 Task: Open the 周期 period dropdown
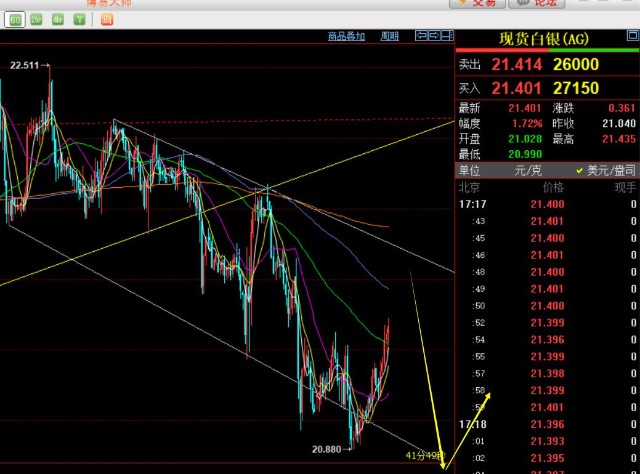tap(389, 37)
